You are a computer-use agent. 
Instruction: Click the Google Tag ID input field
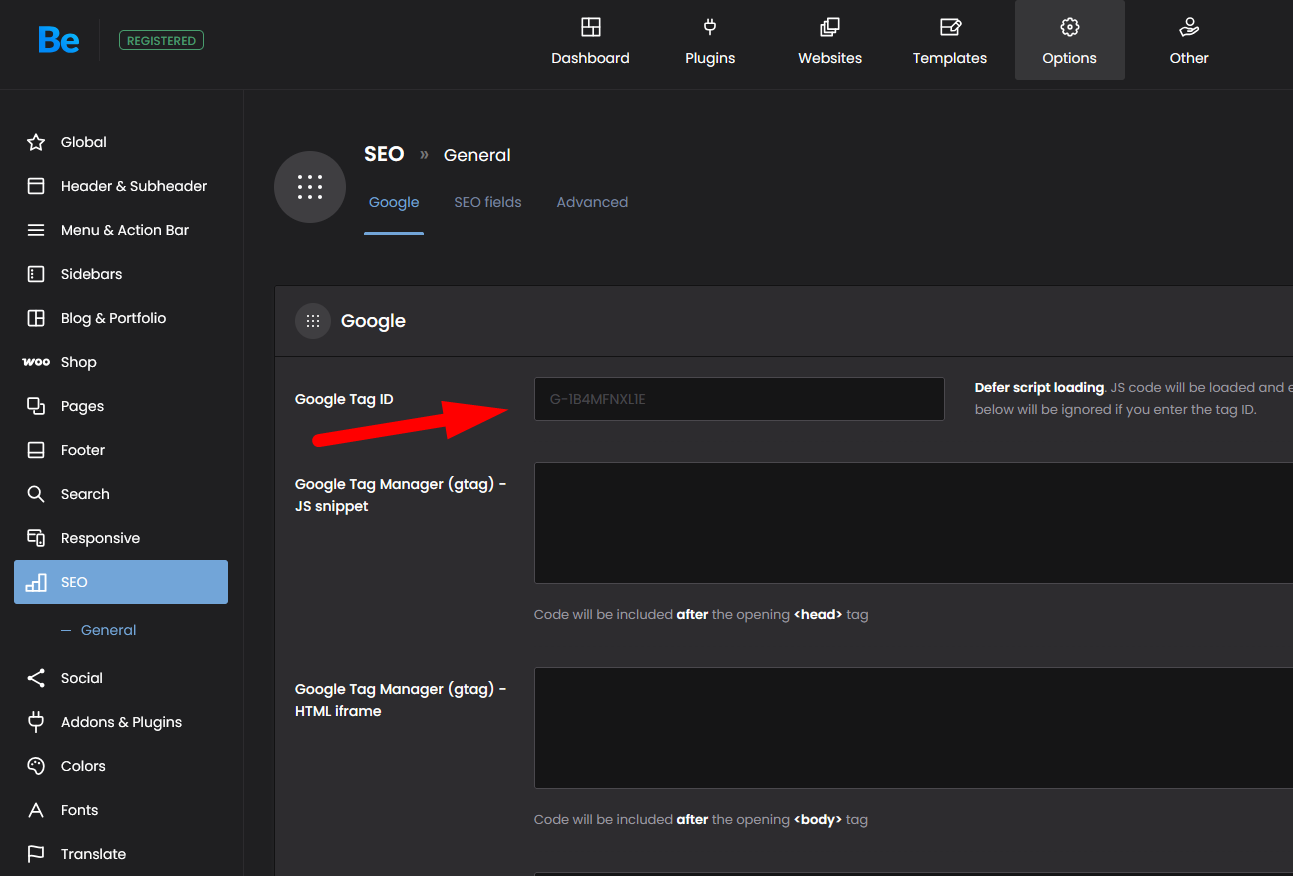pos(739,399)
